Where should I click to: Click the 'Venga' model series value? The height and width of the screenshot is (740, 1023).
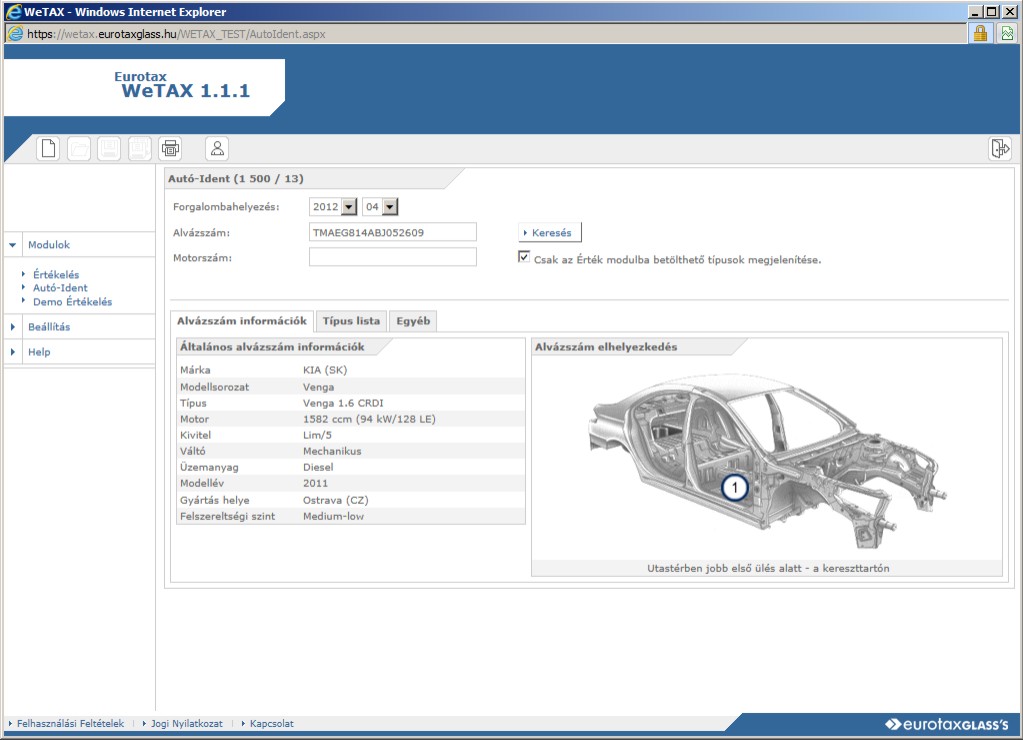click(318, 387)
